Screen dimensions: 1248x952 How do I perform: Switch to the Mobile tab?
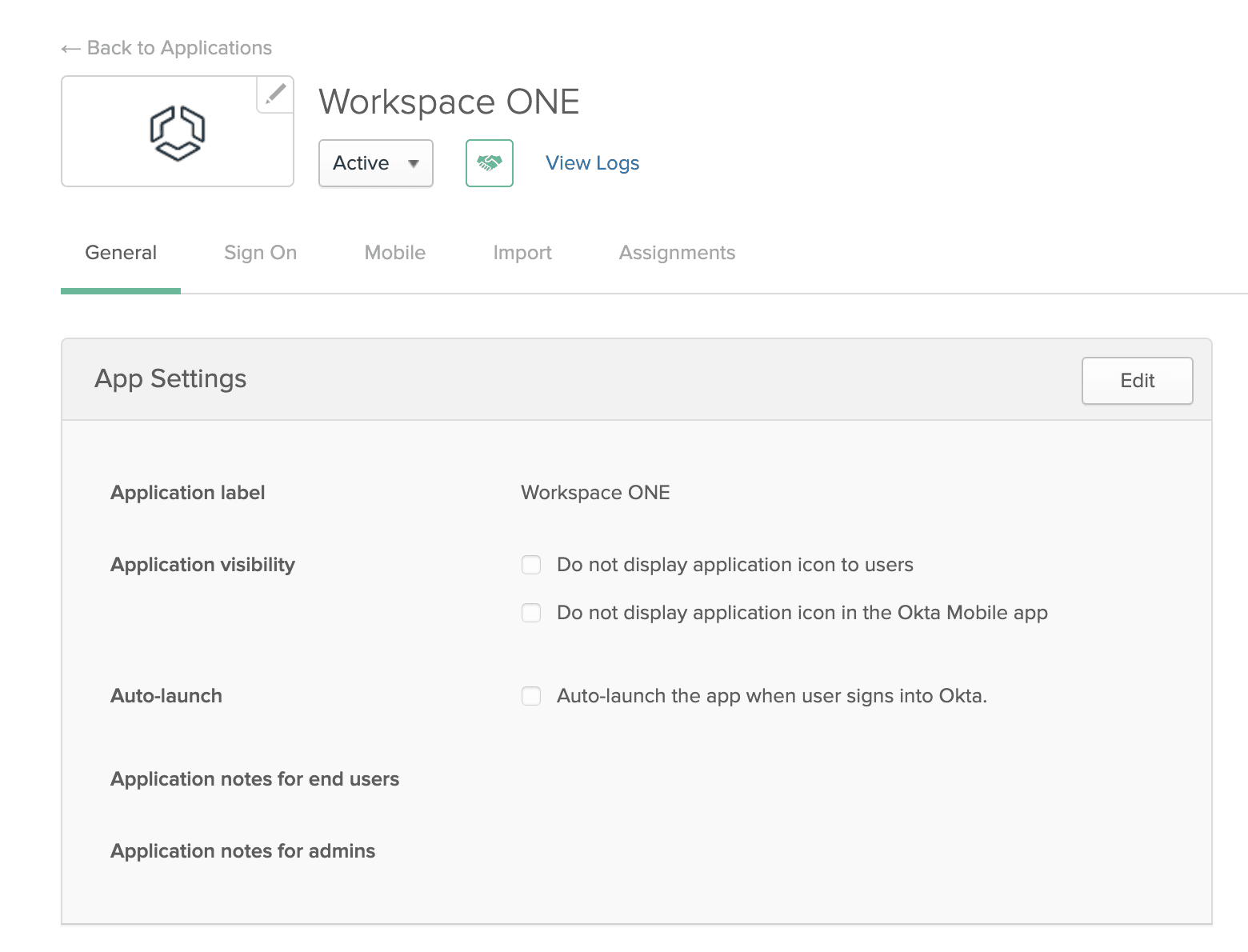pyautogui.click(x=395, y=253)
